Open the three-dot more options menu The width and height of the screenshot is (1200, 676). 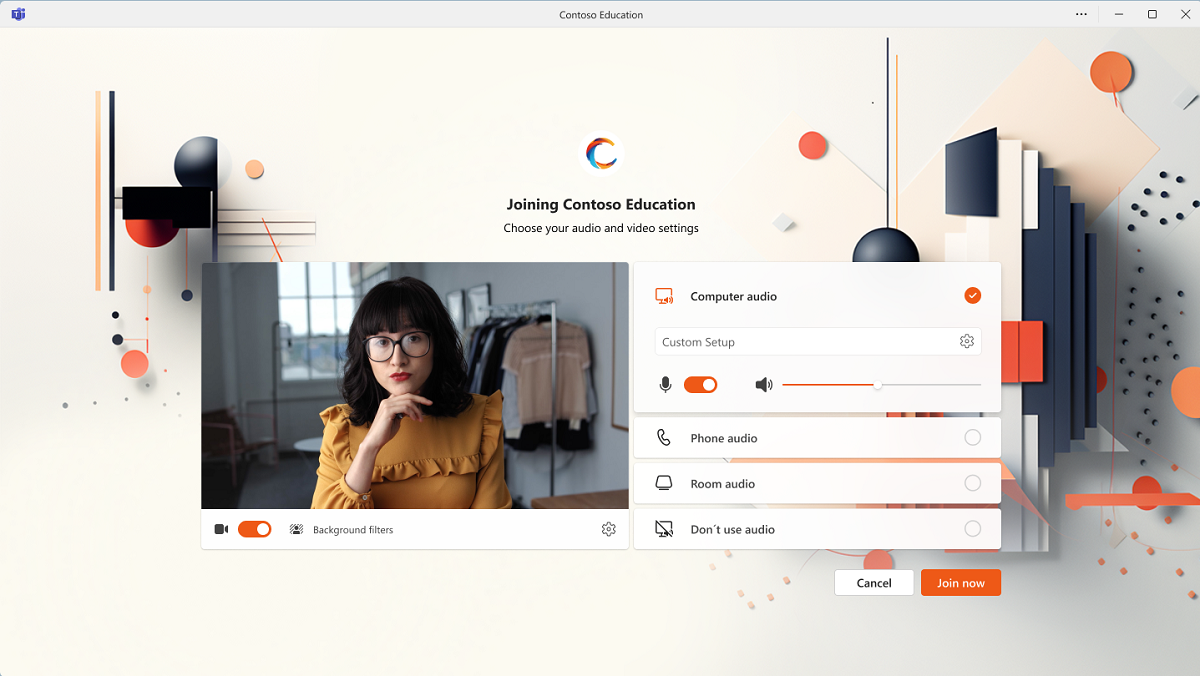[x=1081, y=14]
